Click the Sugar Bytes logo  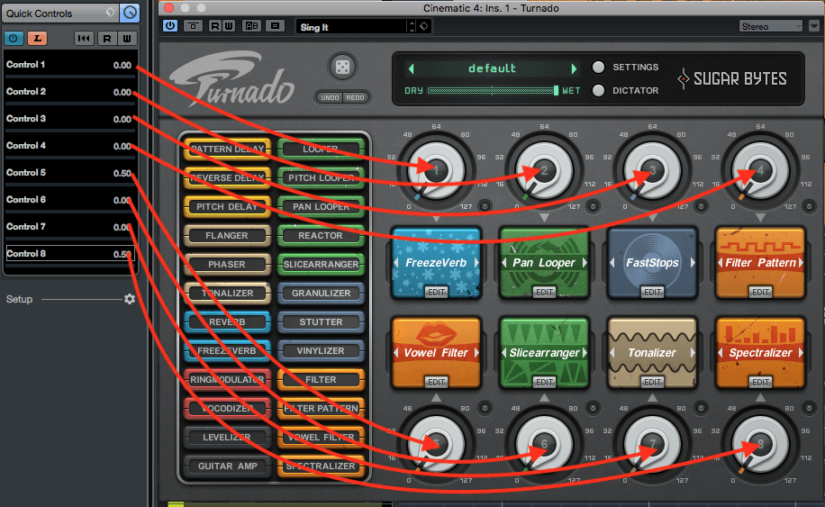pos(732,79)
